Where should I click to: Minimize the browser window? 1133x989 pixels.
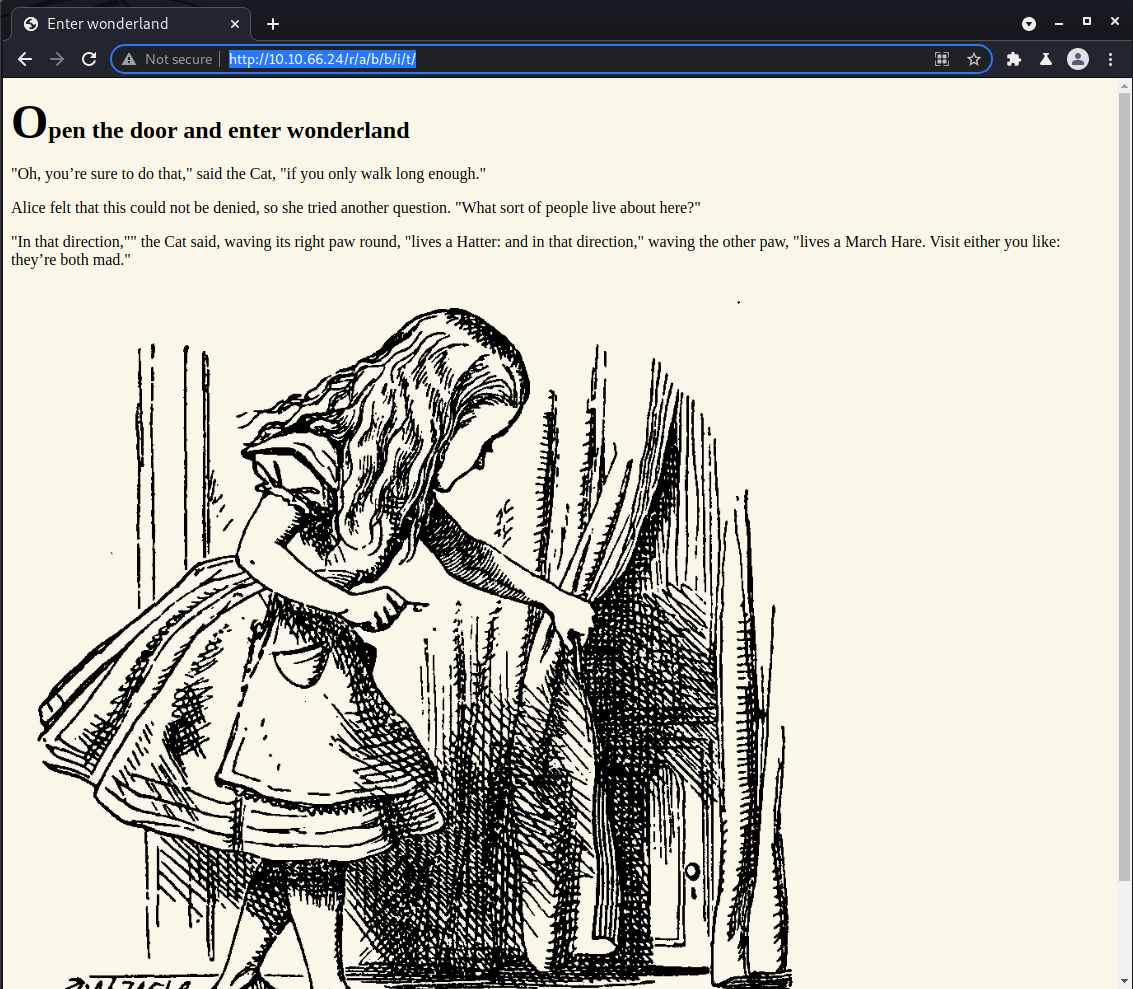point(1059,24)
